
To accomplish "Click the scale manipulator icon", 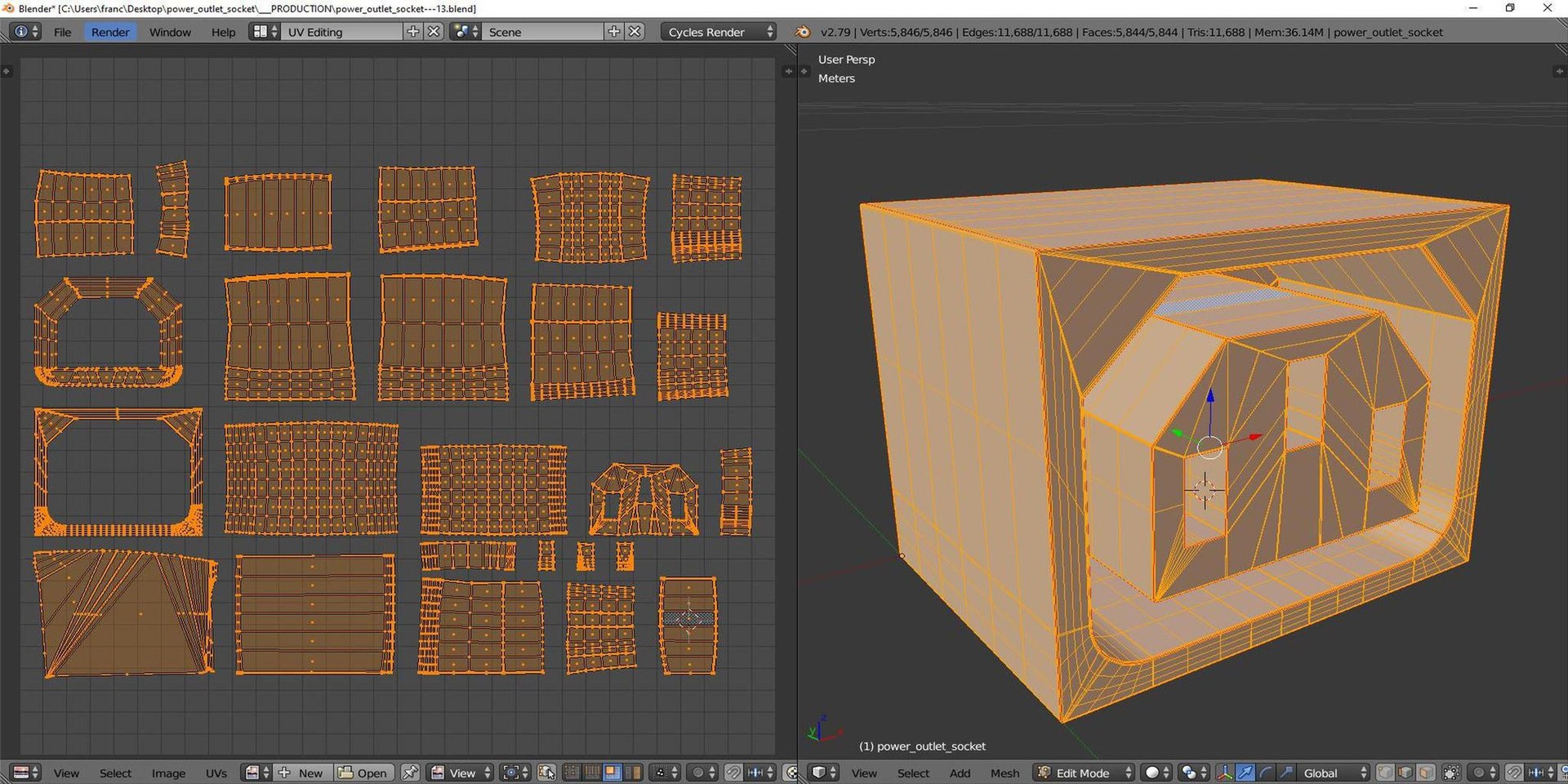I will tap(1285, 773).
